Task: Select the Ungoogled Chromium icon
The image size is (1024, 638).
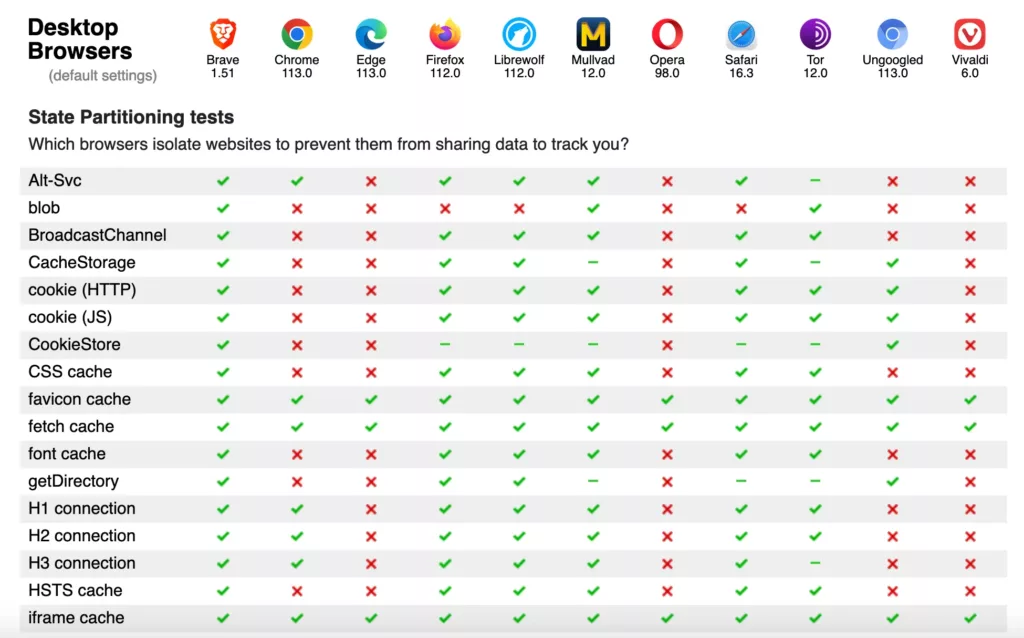Action: click(x=892, y=35)
